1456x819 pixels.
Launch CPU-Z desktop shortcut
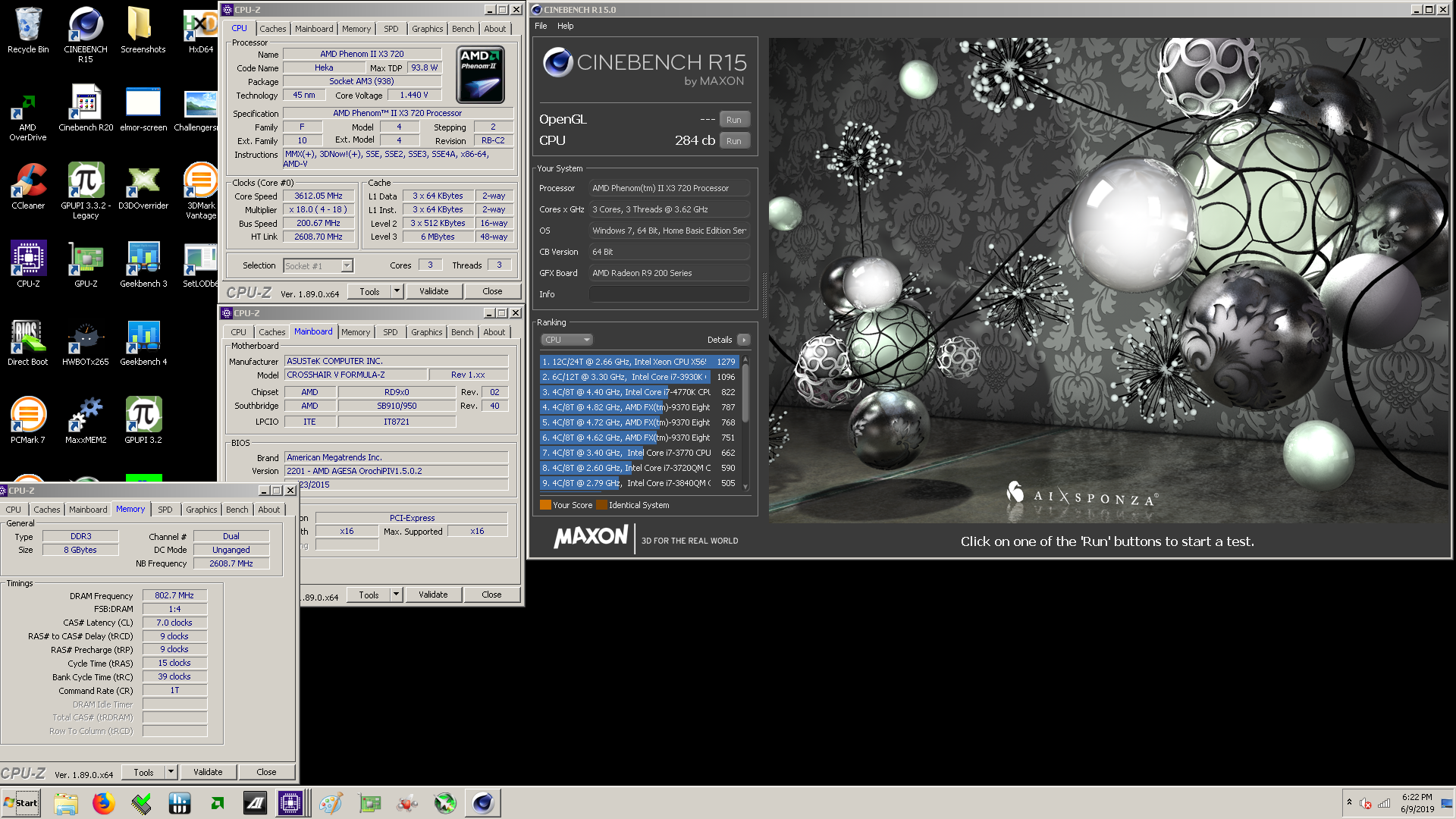point(28,264)
